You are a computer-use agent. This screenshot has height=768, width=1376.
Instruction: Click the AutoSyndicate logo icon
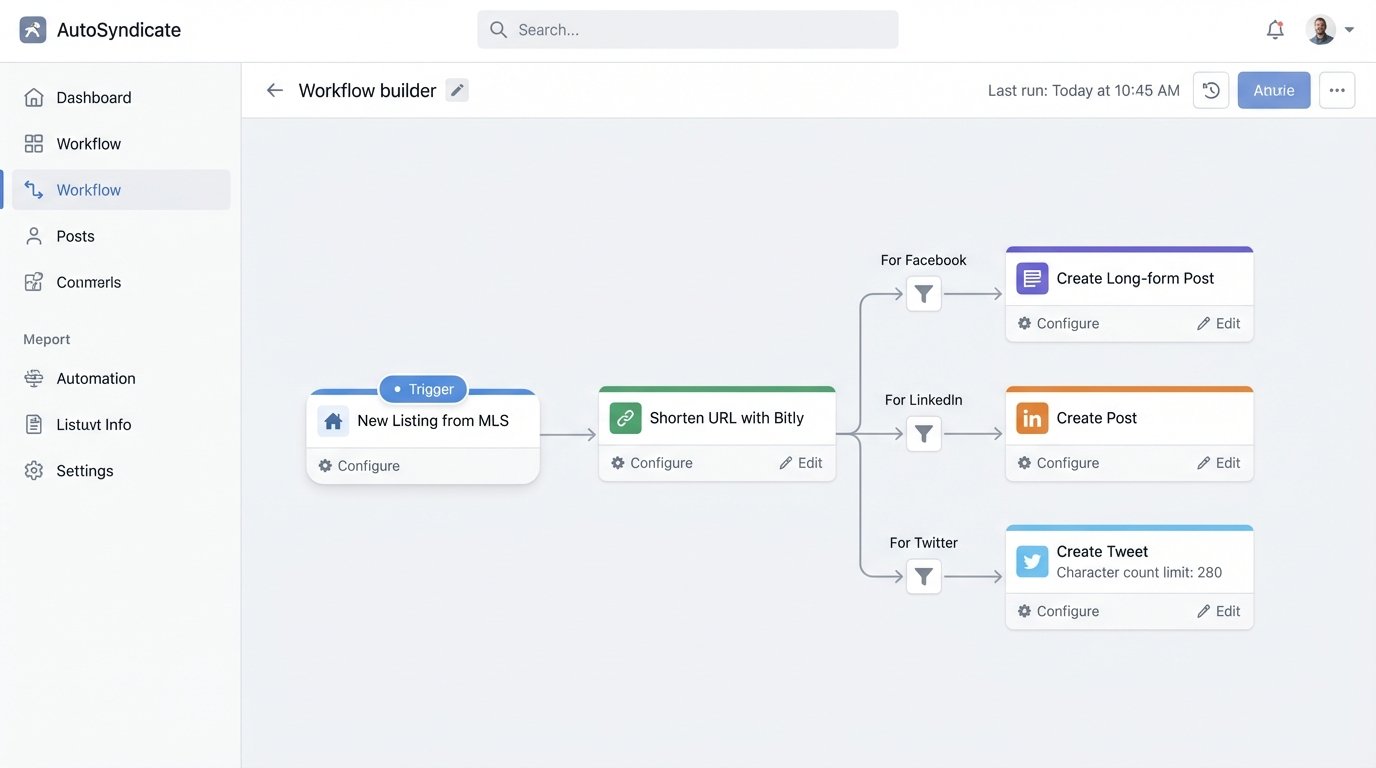coord(32,27)
